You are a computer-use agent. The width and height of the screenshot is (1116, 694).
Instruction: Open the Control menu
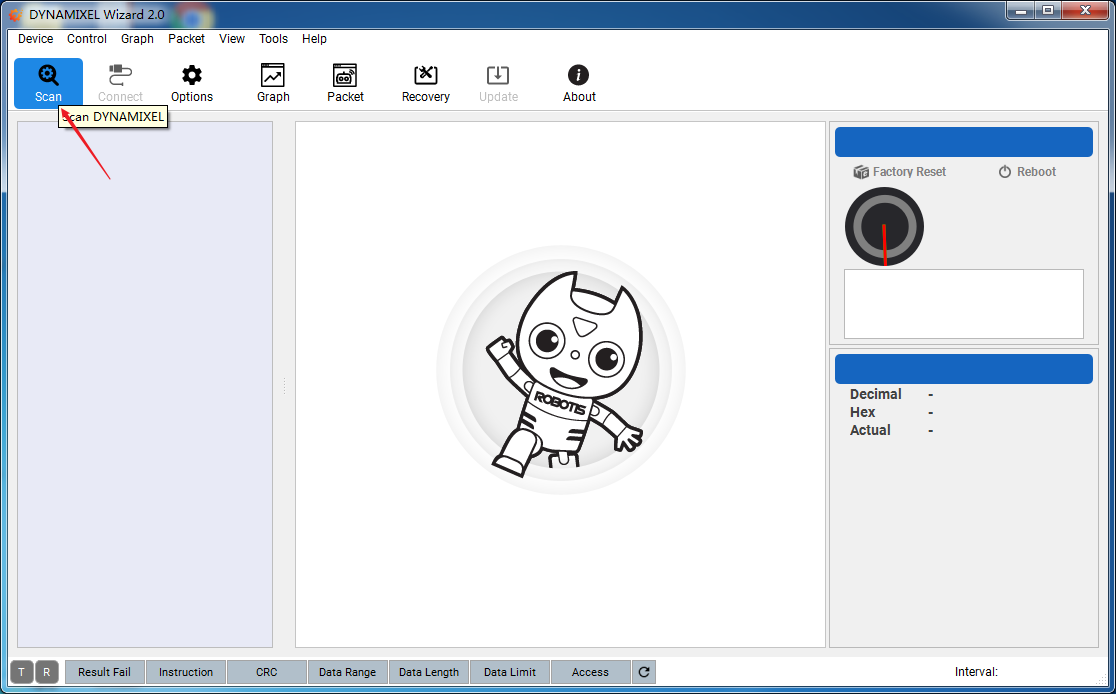tap(87, 39)
